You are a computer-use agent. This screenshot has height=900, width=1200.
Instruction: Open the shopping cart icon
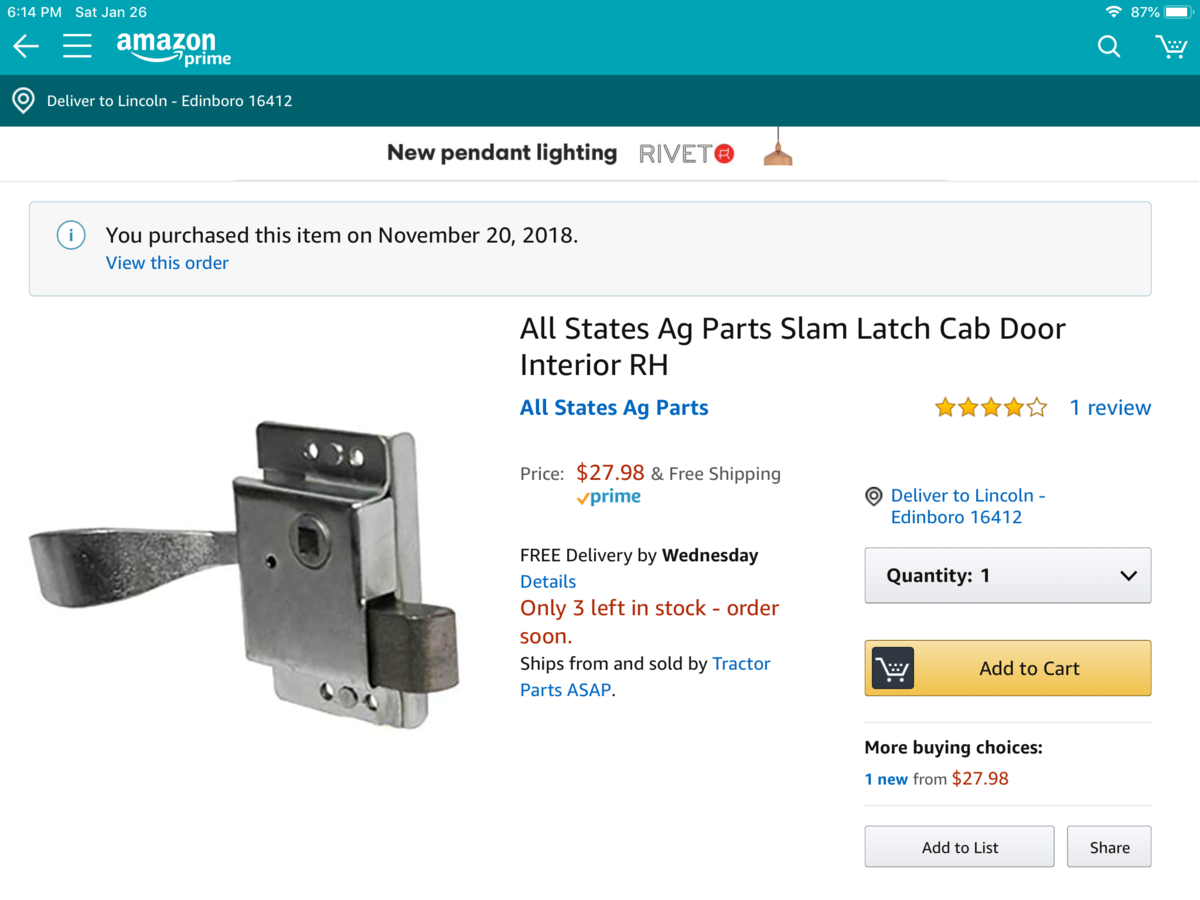[1170, 47]
